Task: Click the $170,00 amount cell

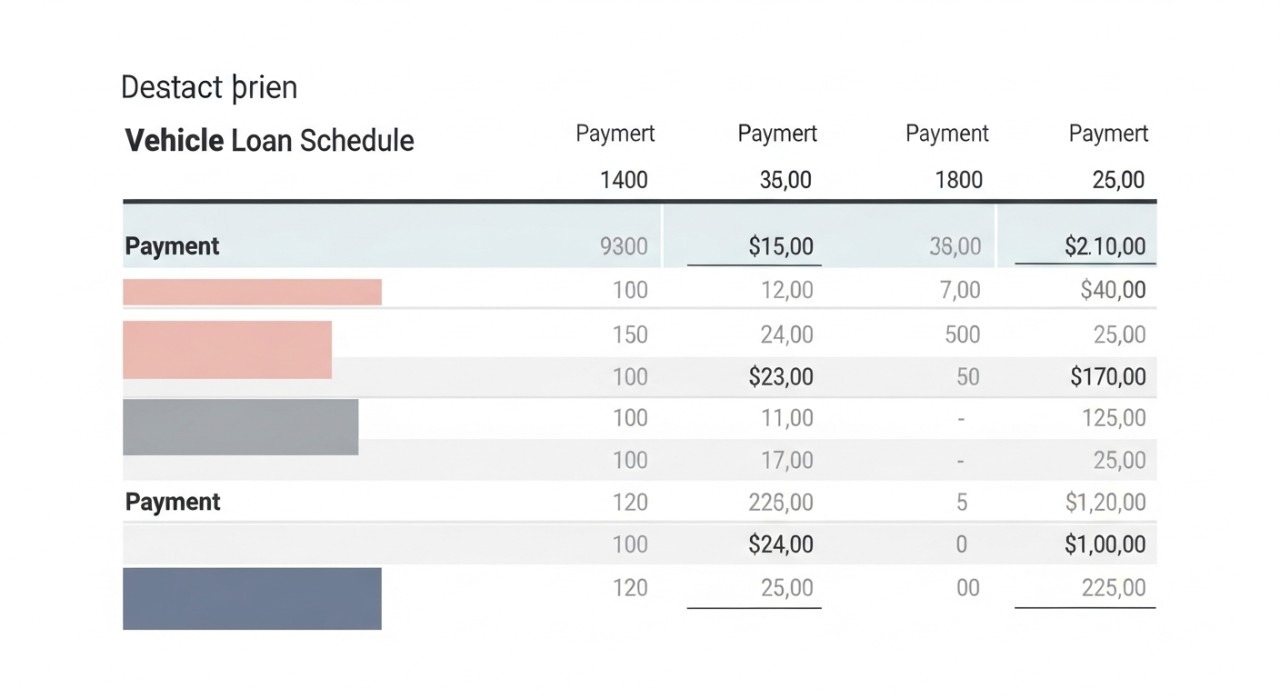Action: tap(1108, 377)
